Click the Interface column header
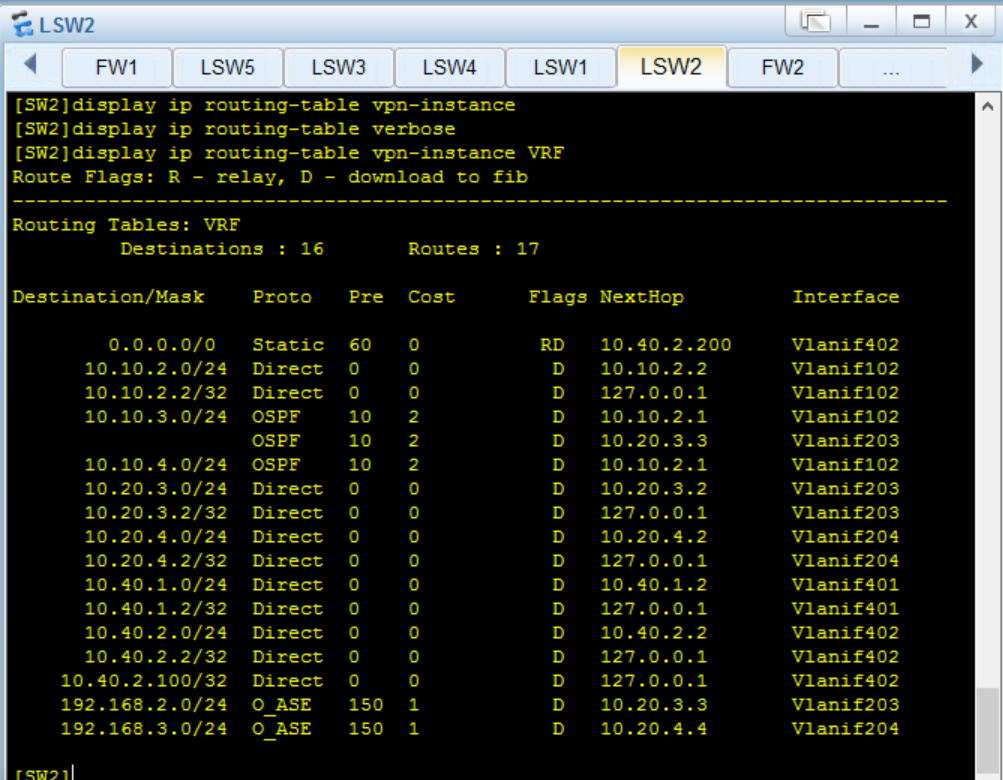Image resolution: width=1003 pixels, height=780 pixels. click(x=846, y=297)
